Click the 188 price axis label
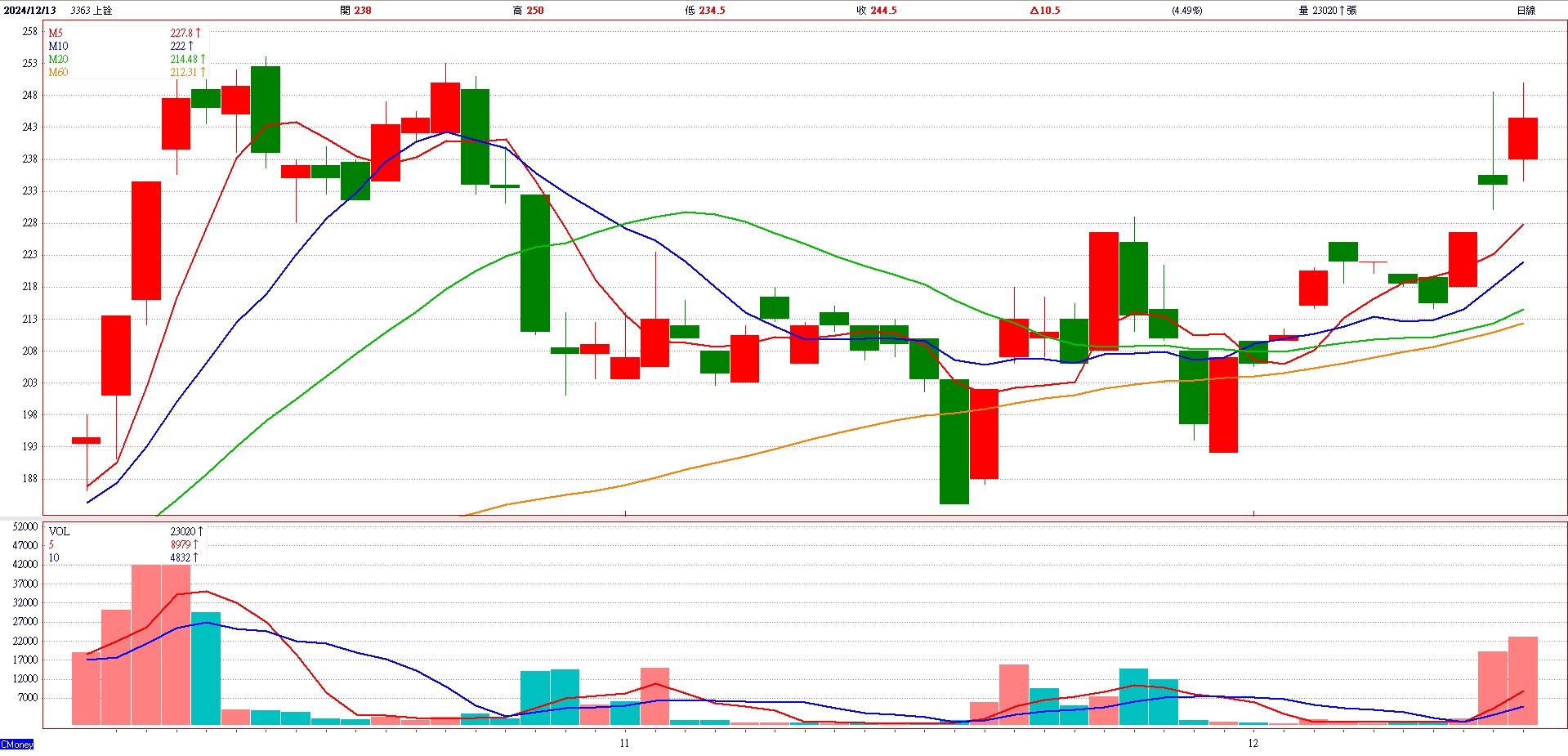1568x756 pixels. 29,478
